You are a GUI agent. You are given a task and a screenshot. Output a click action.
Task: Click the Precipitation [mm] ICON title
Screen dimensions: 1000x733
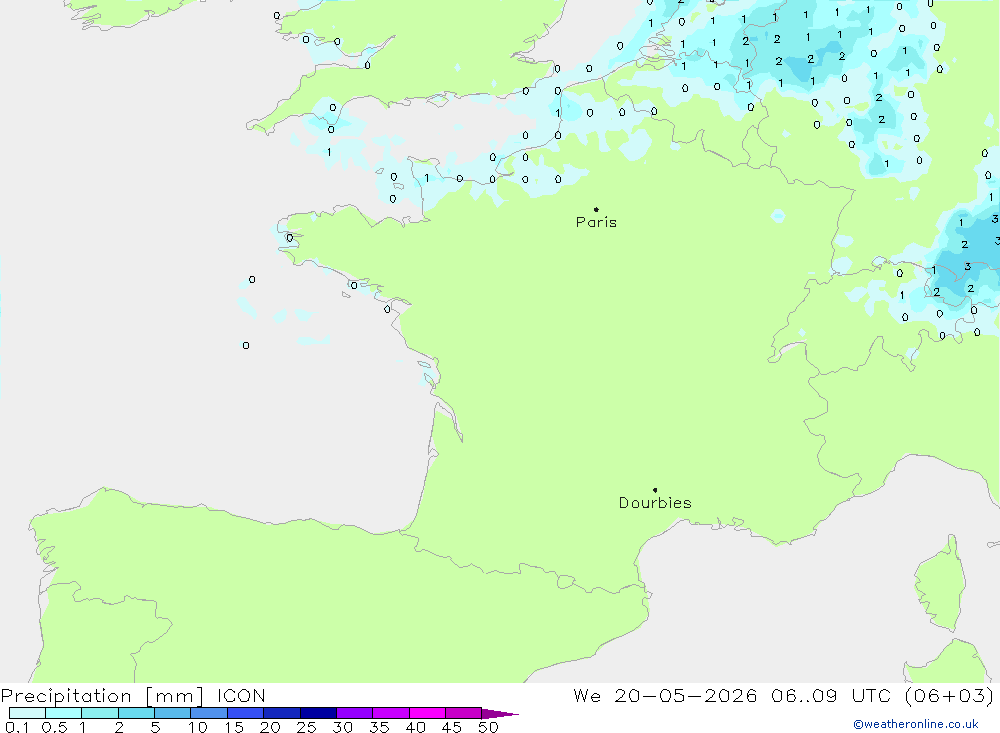coord(133,696)
